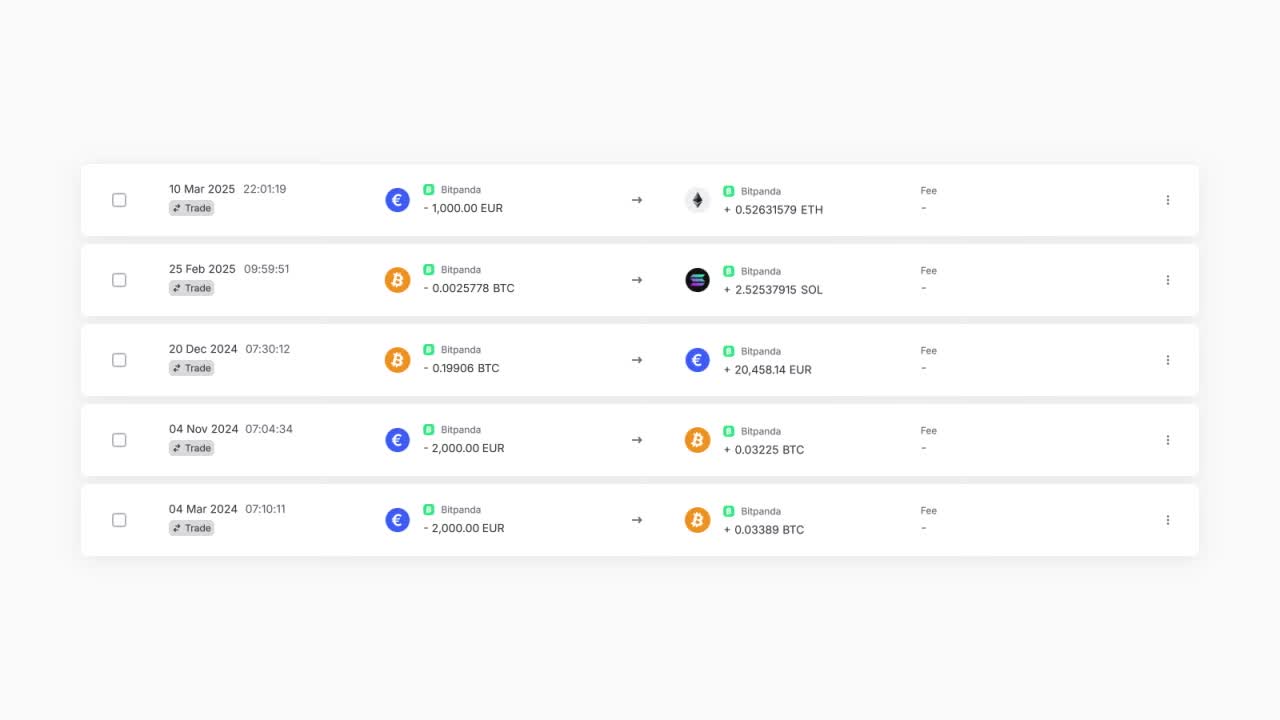
Task: Click the date 20 Dec 2024
Action: (203, 349)
